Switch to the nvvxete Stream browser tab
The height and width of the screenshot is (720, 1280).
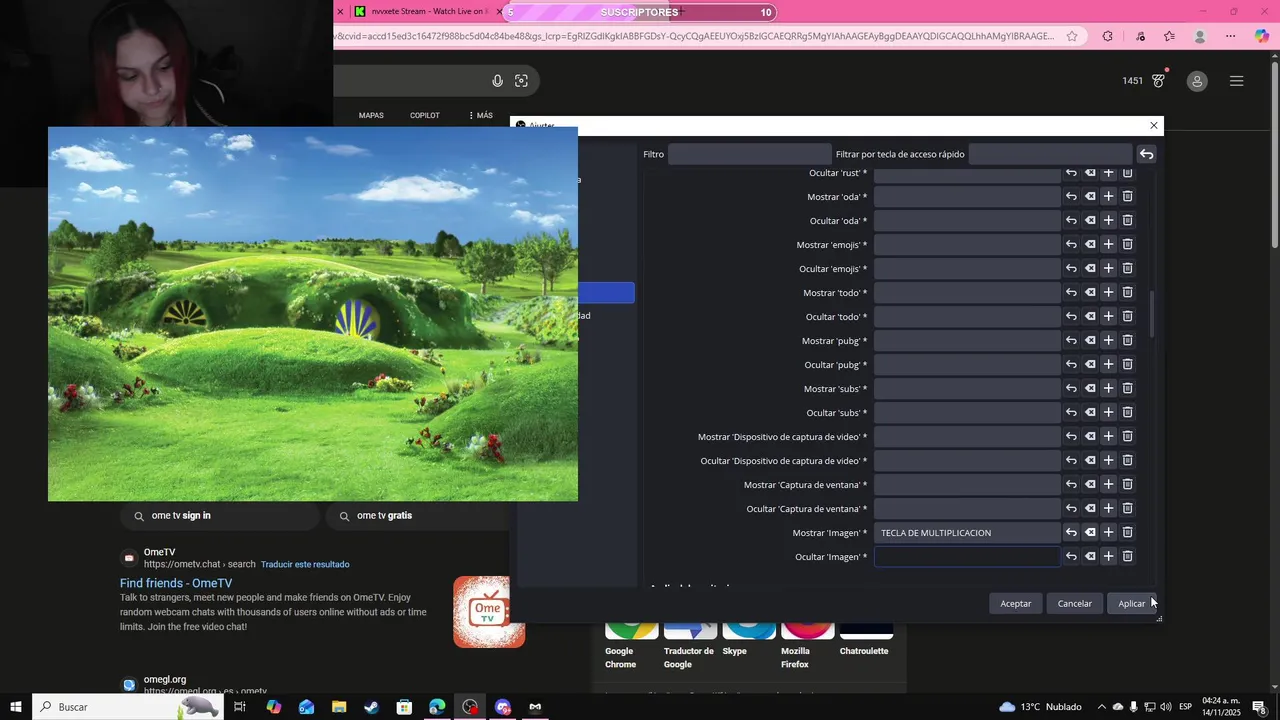(x=427, y=12)
